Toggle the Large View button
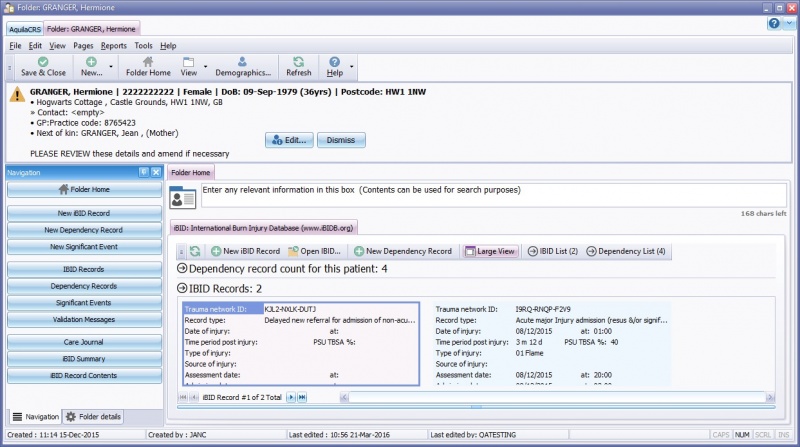 (x=491, y=251)
